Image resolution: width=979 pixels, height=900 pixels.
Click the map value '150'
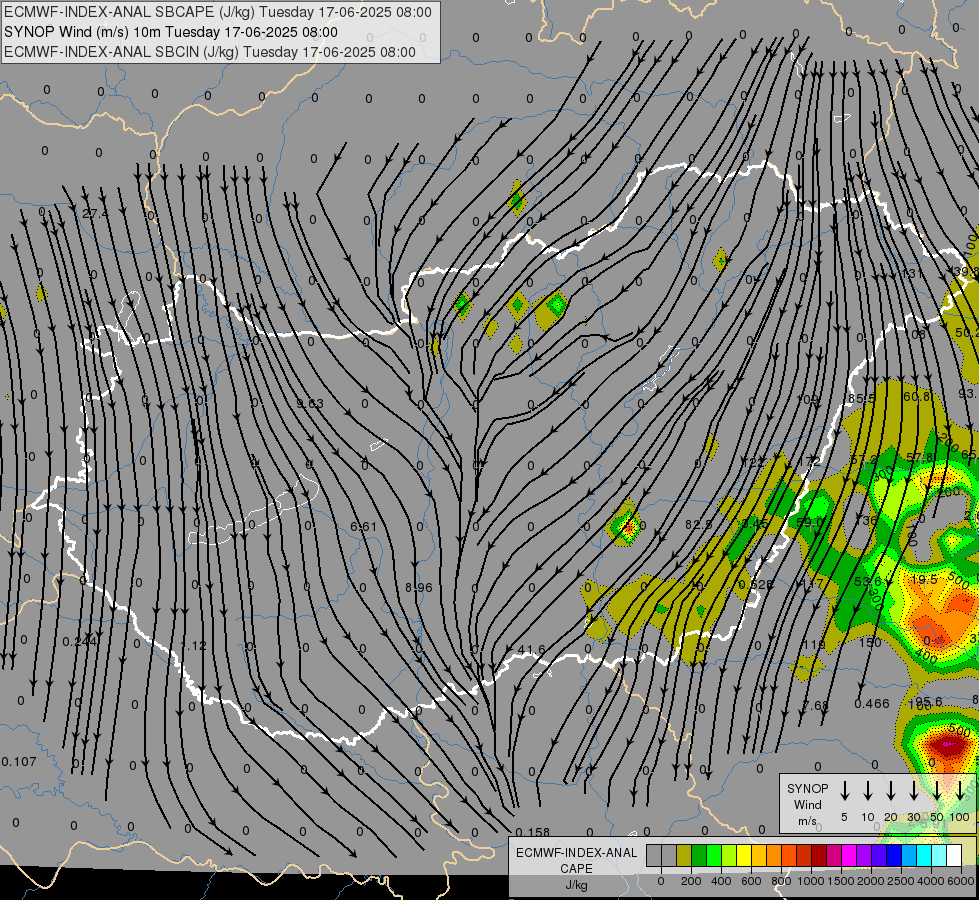[x=870, y=642]
